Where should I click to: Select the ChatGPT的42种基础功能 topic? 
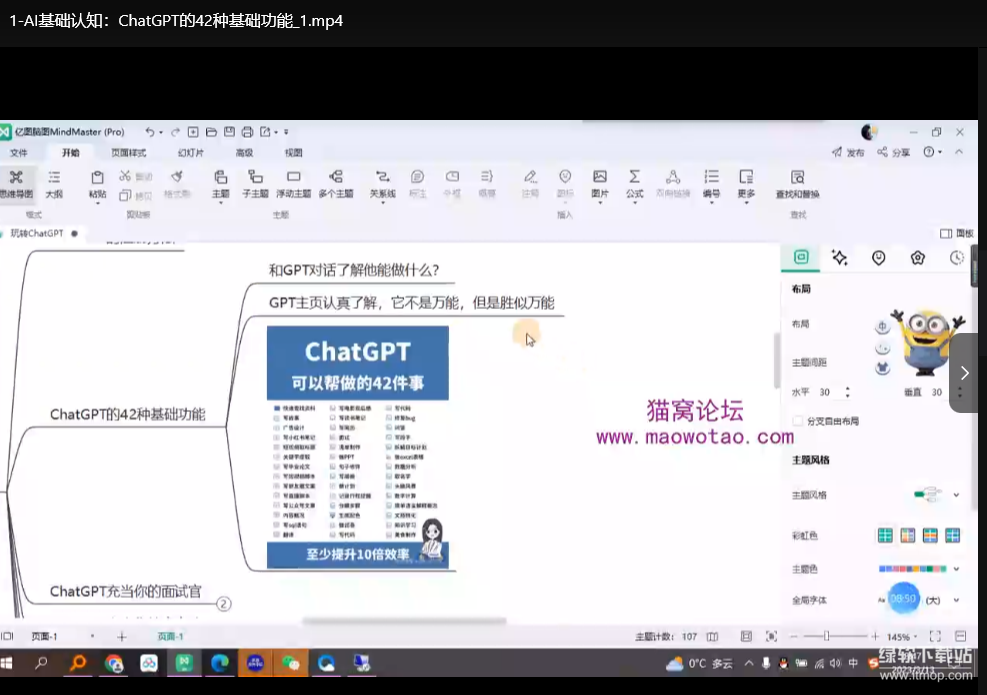coord(128,414)
